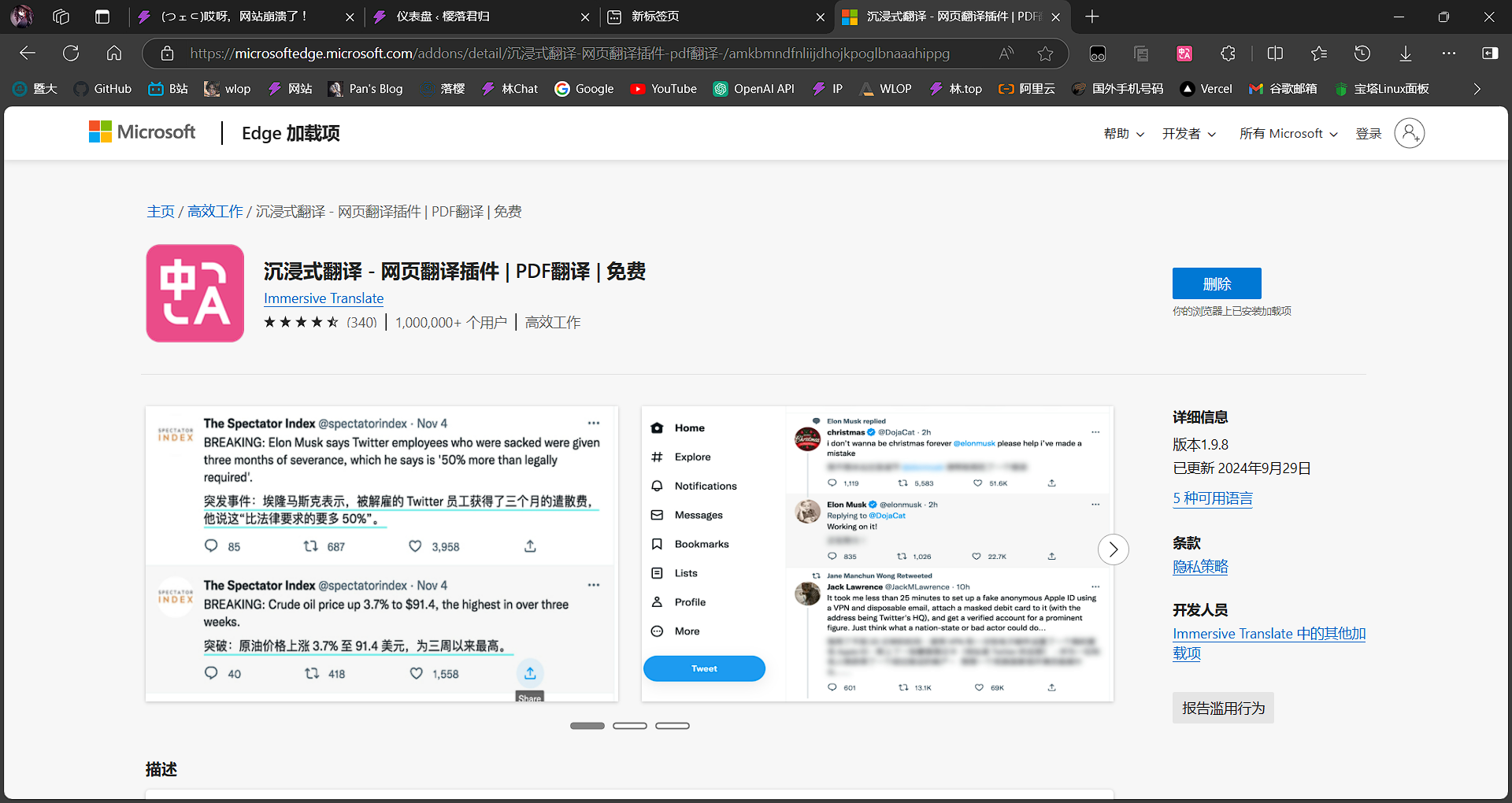The image size is (1512, 803).
Task: Open the browser home page
Action: 114,54
